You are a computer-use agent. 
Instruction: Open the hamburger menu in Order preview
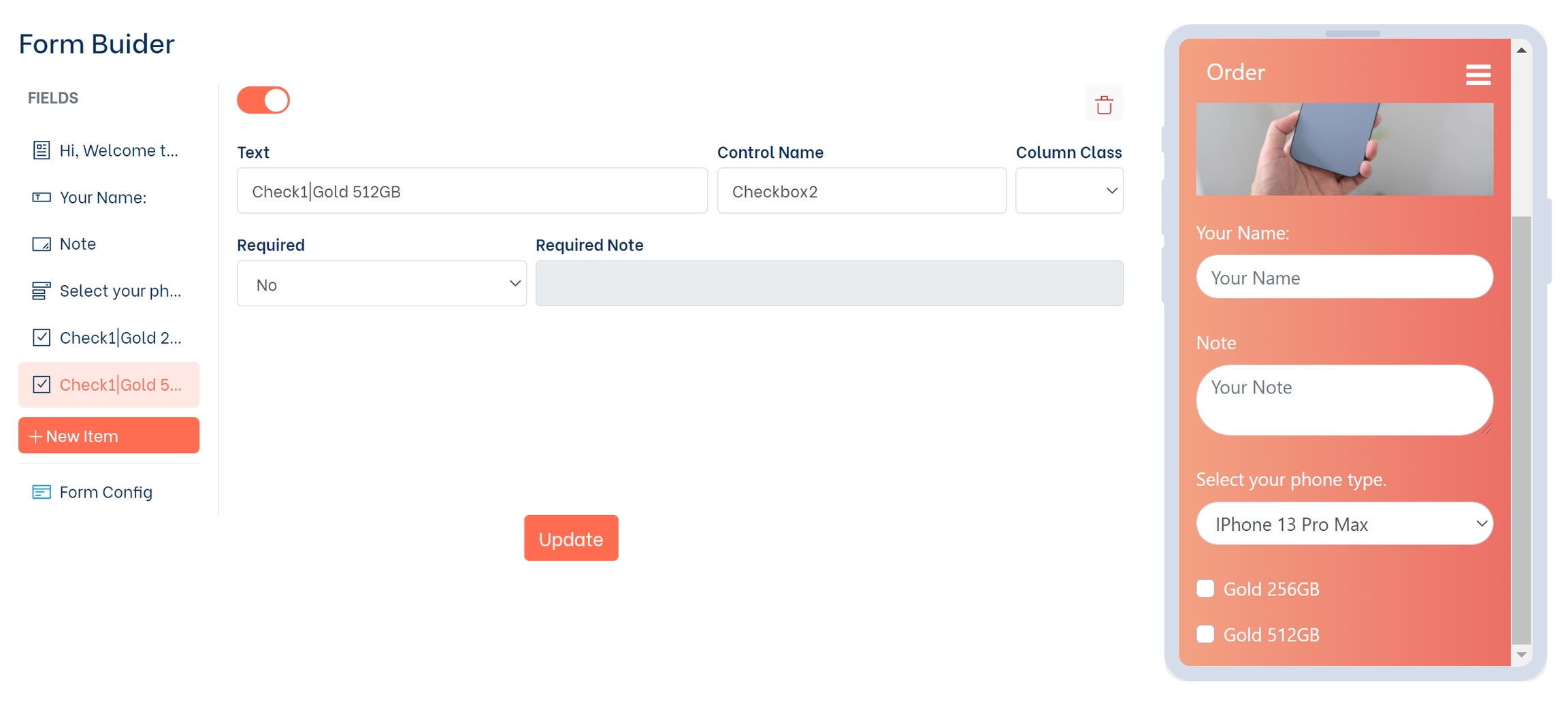pyautogui.click(x=1477, y=74)
